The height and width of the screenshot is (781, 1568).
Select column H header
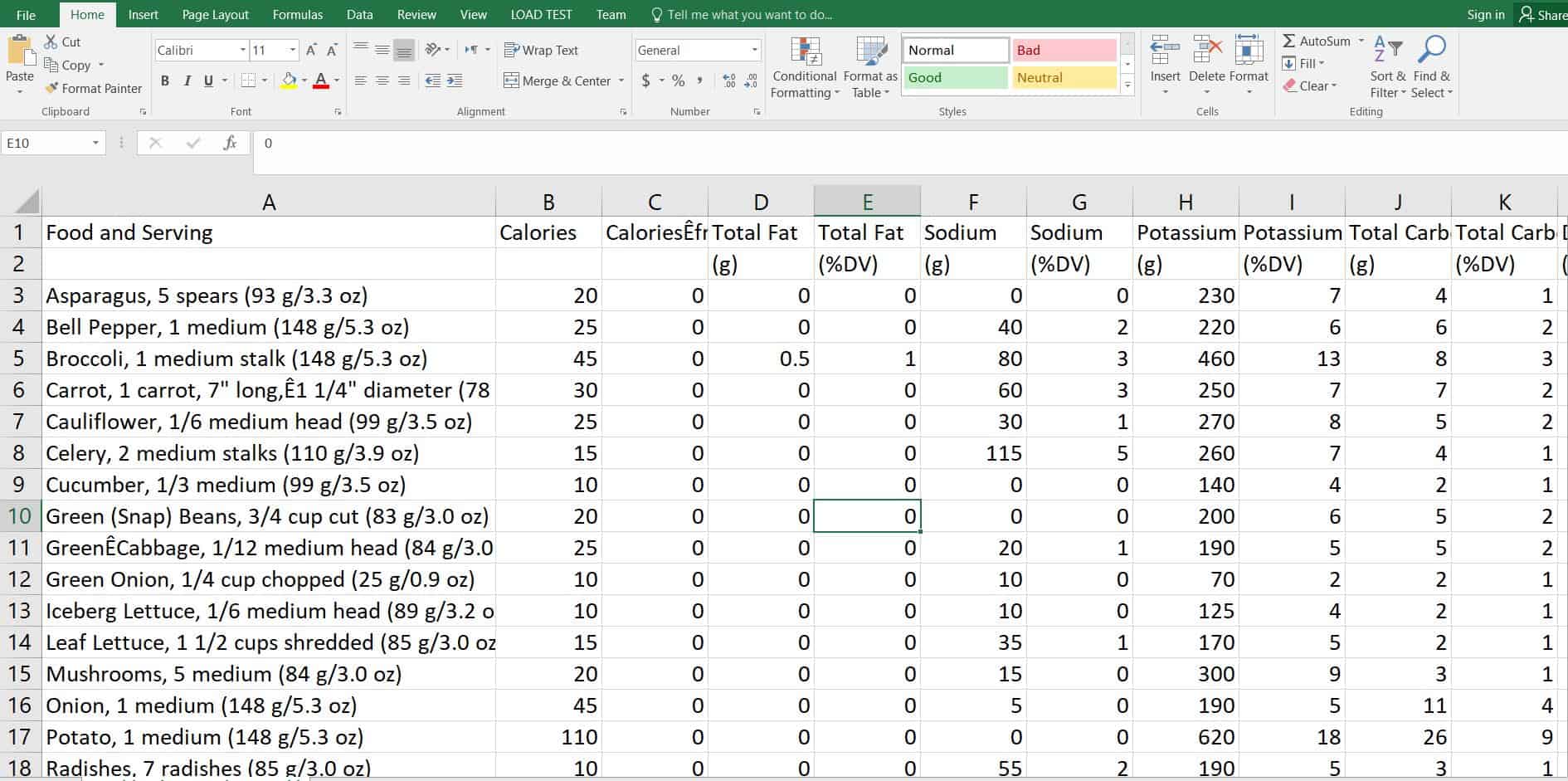coord(1185,202)
